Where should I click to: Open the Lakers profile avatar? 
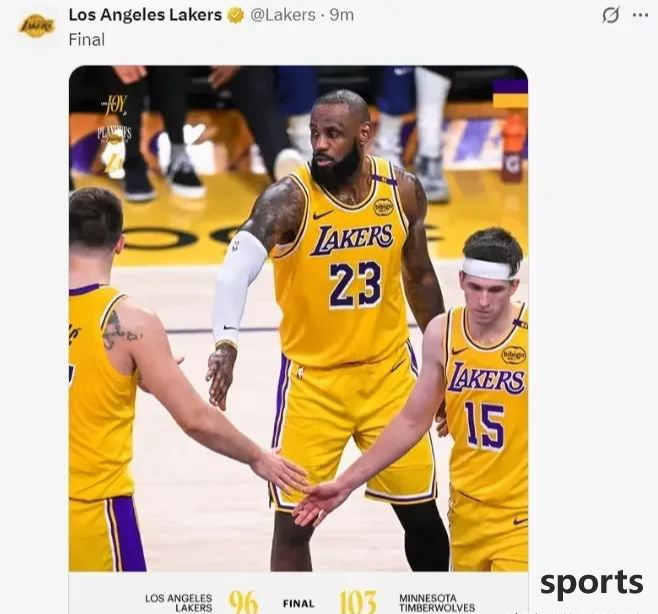coord(37,26)
